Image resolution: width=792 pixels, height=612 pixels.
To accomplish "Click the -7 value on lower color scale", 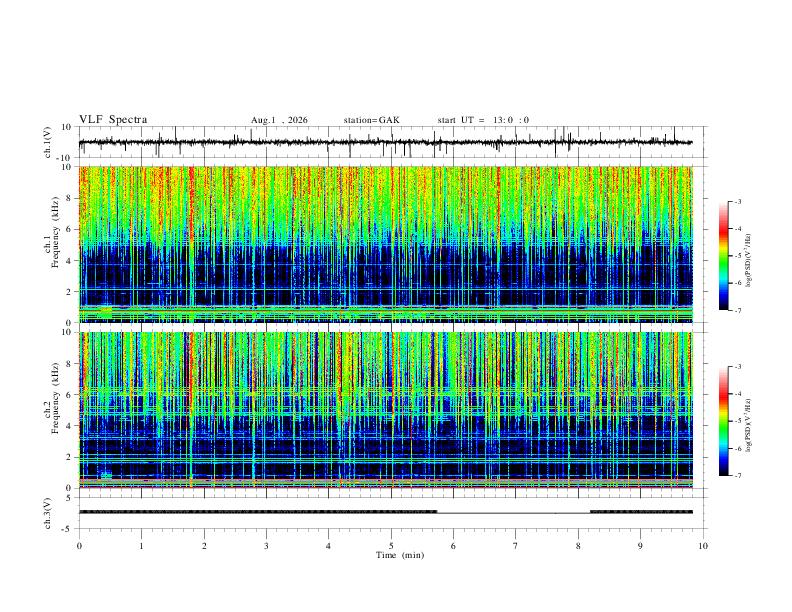I will 737,475.
